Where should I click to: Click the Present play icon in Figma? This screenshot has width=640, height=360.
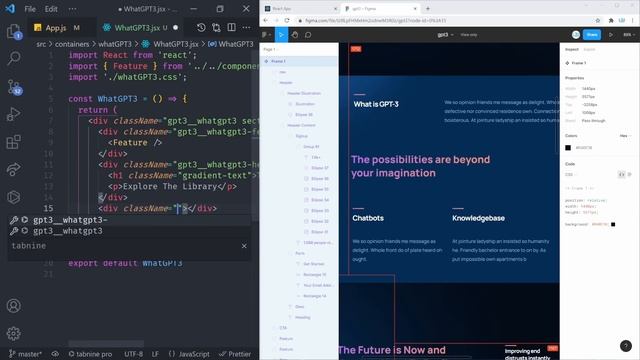(x=611, y=35)
